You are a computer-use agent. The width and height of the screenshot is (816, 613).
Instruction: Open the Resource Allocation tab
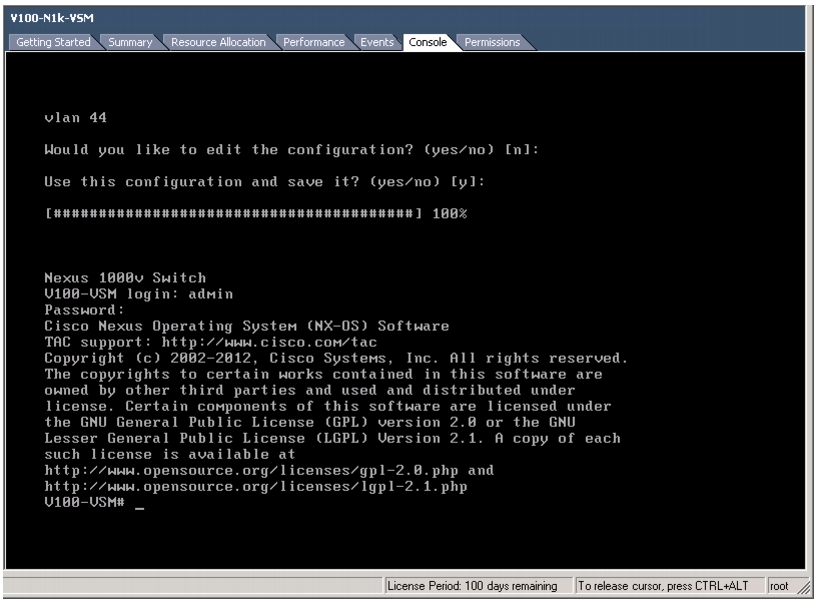click(x=218, y=42)
